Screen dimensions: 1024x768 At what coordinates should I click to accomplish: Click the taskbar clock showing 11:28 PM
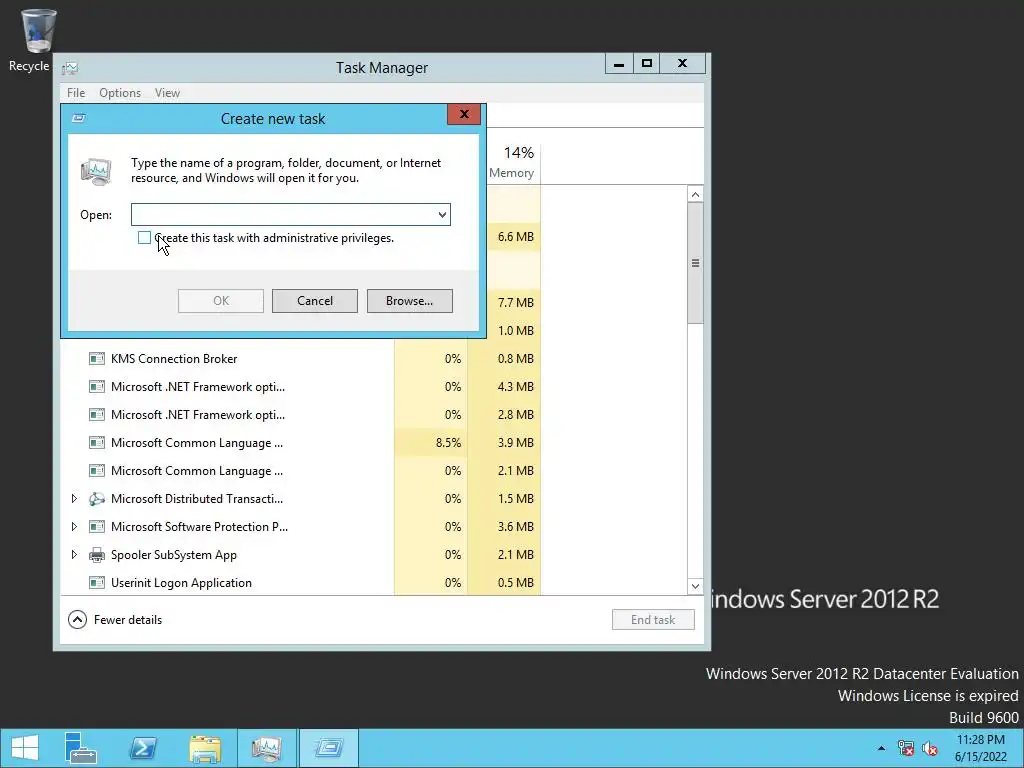[x=980, y=748]
